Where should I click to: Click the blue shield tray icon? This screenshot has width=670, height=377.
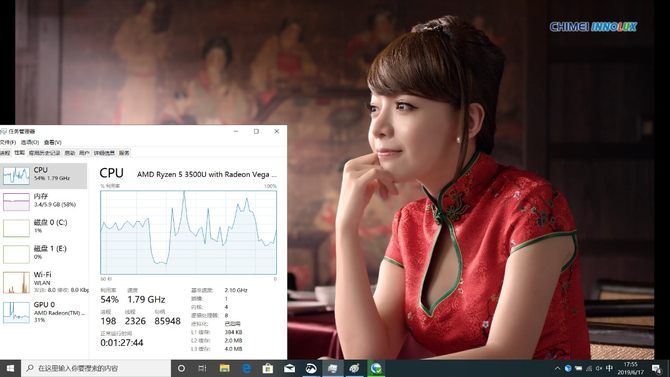coord(568,368)
